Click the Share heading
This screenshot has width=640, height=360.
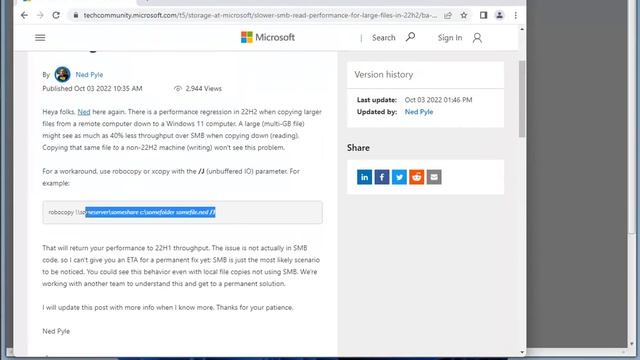point(358,148)
